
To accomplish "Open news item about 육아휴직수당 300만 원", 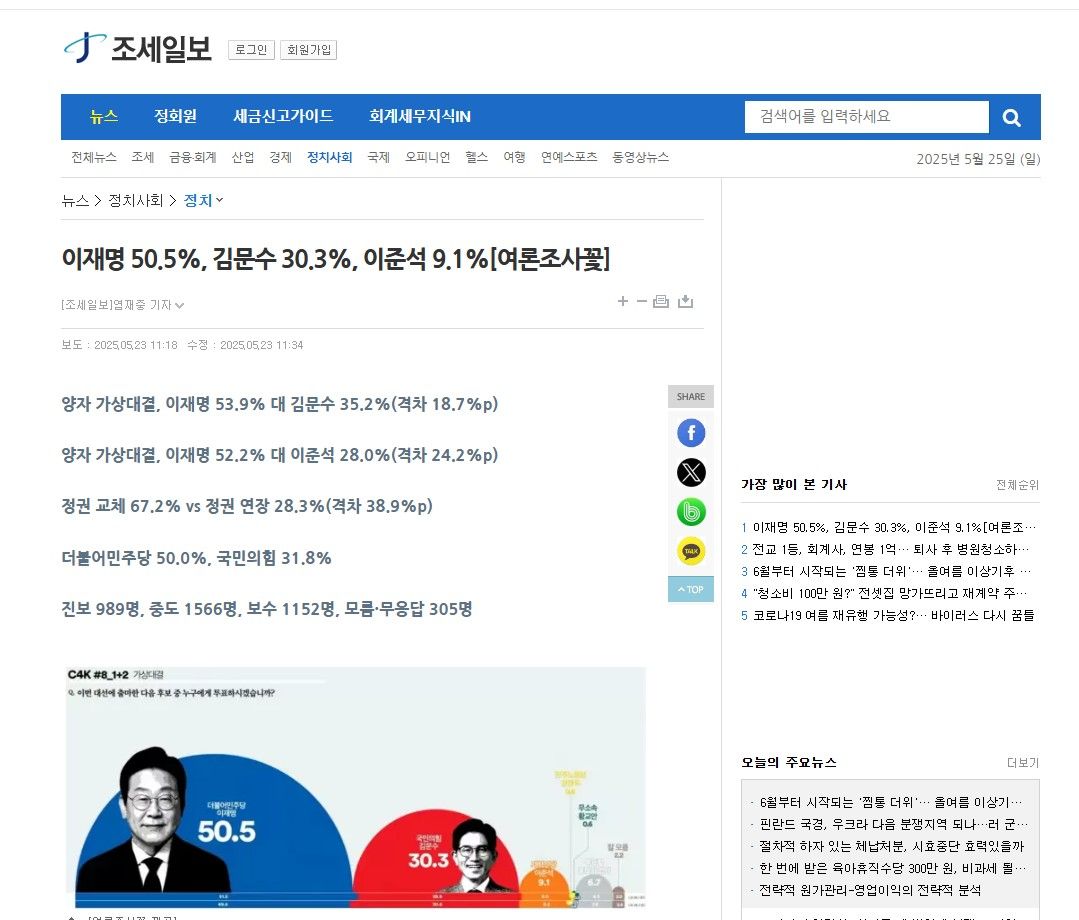I will (x=893, y=868).
